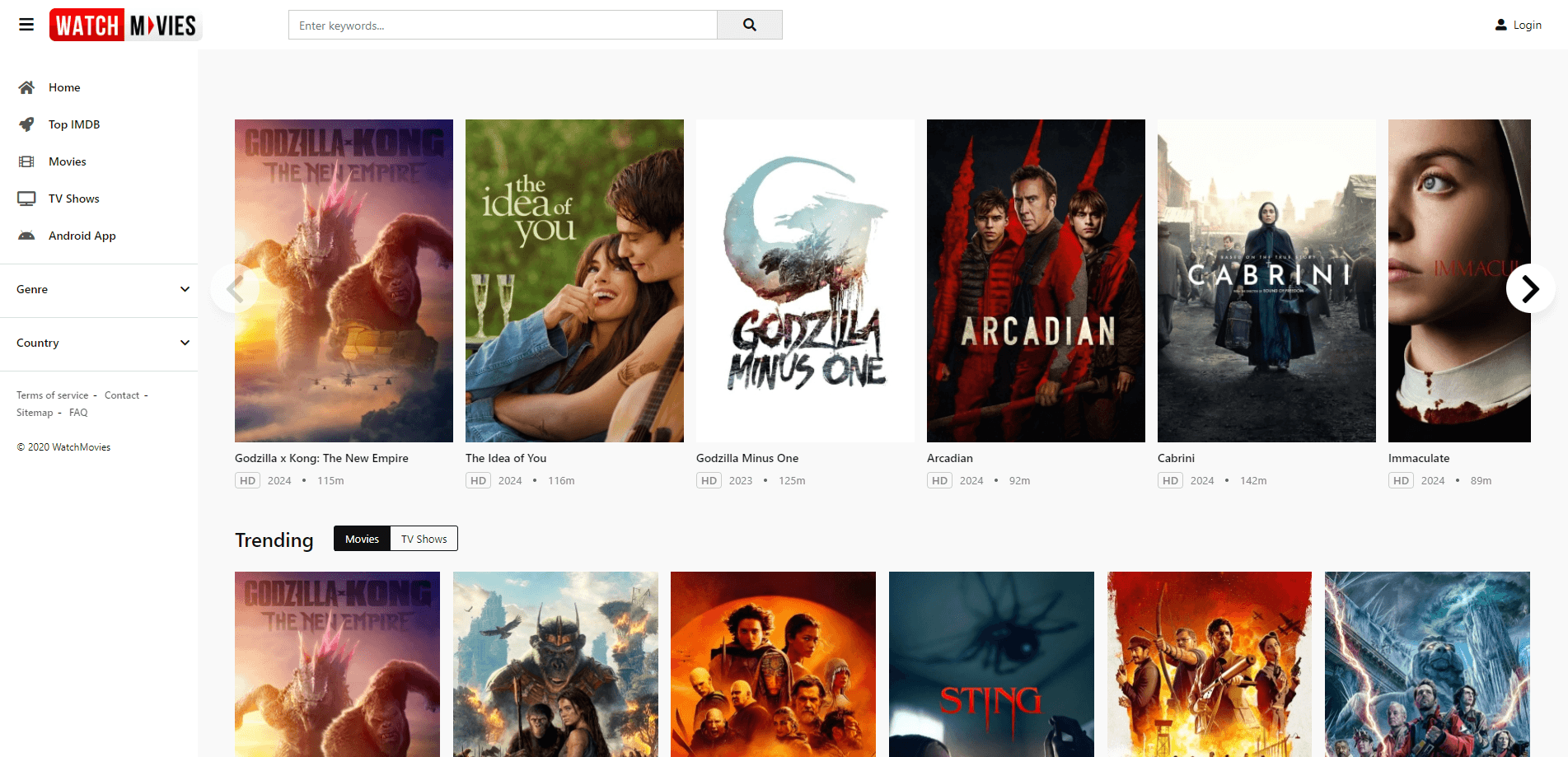Open the Sitemap link
The width and height of the screenshot is (1568, 757).
[35, 413]
